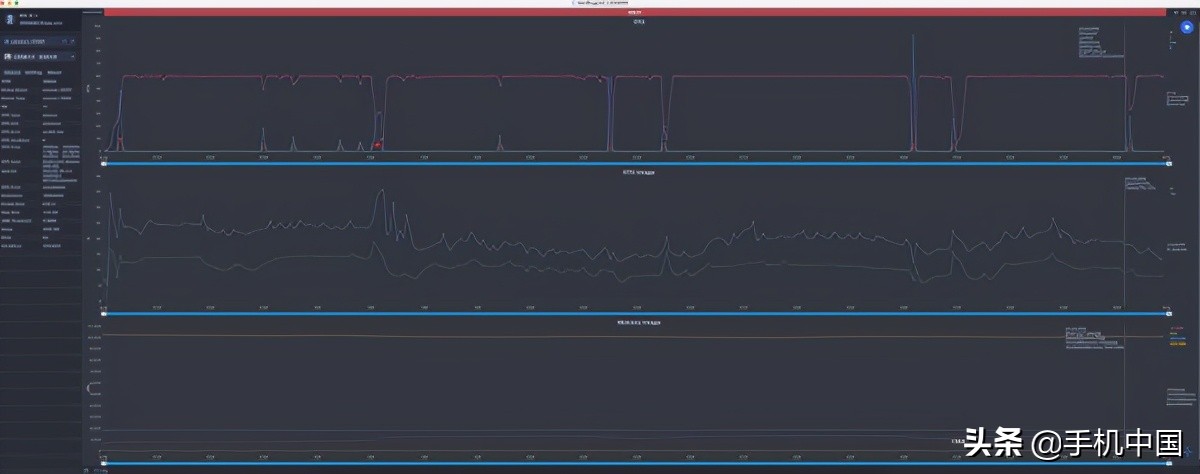1200x474 pixels.
Task: Collapse the circular panel handle beside the bottom chart
Action: 91,386
